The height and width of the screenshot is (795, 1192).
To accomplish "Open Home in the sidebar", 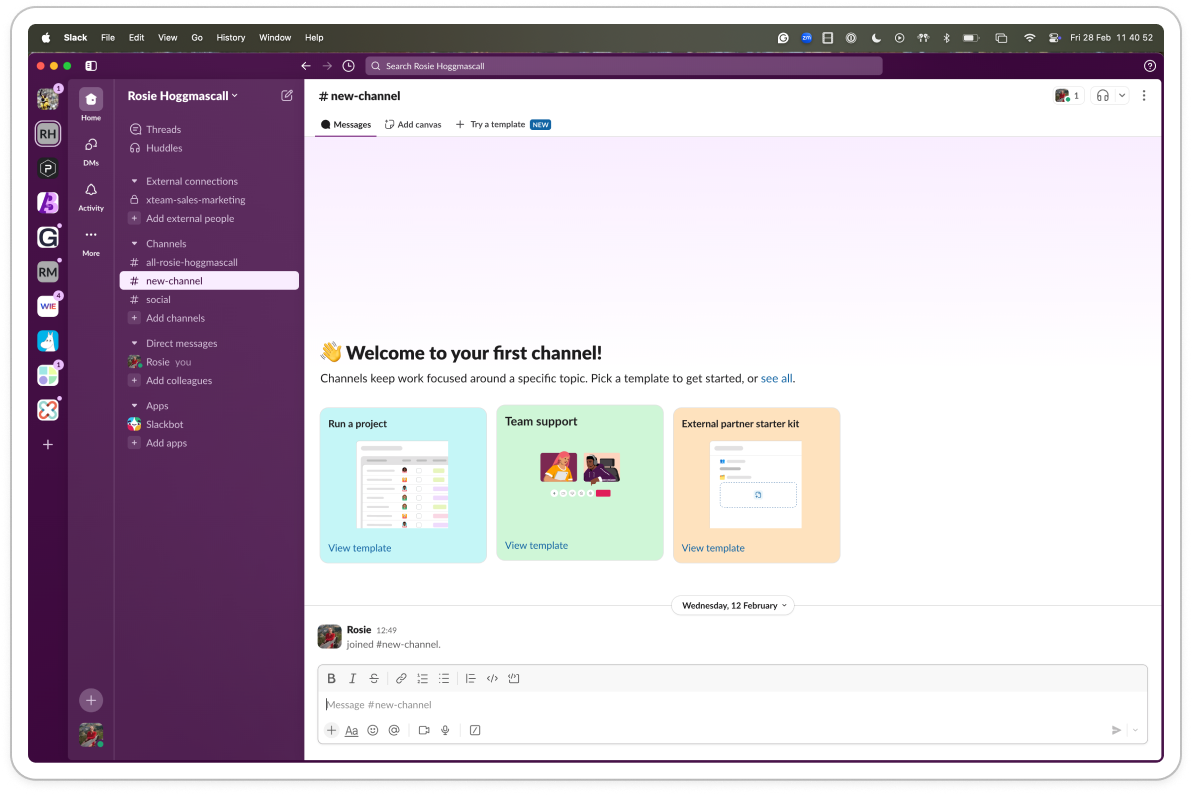I will (90, 105).
